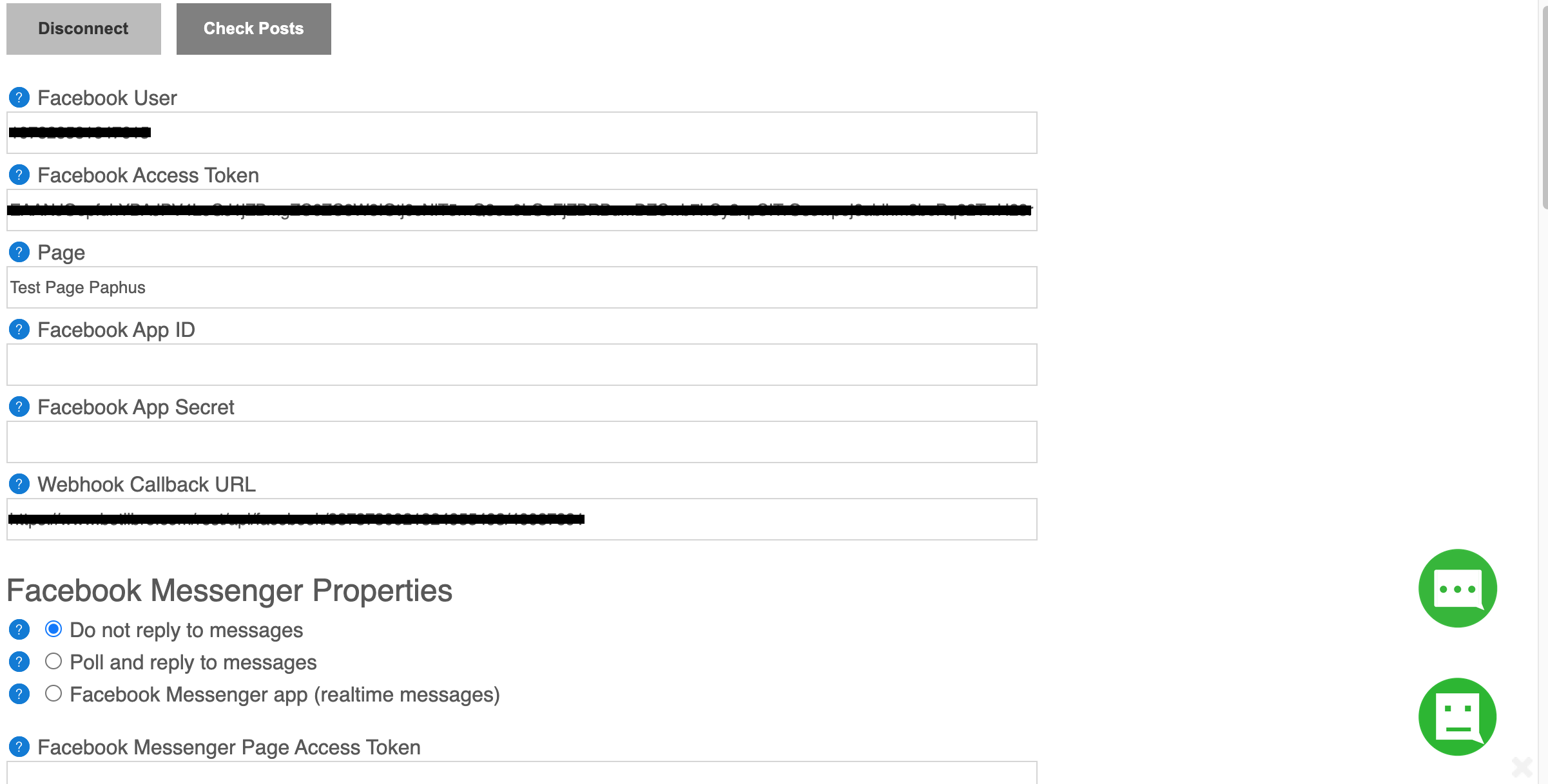Select Do not reply to messages

tap(53, 629)
